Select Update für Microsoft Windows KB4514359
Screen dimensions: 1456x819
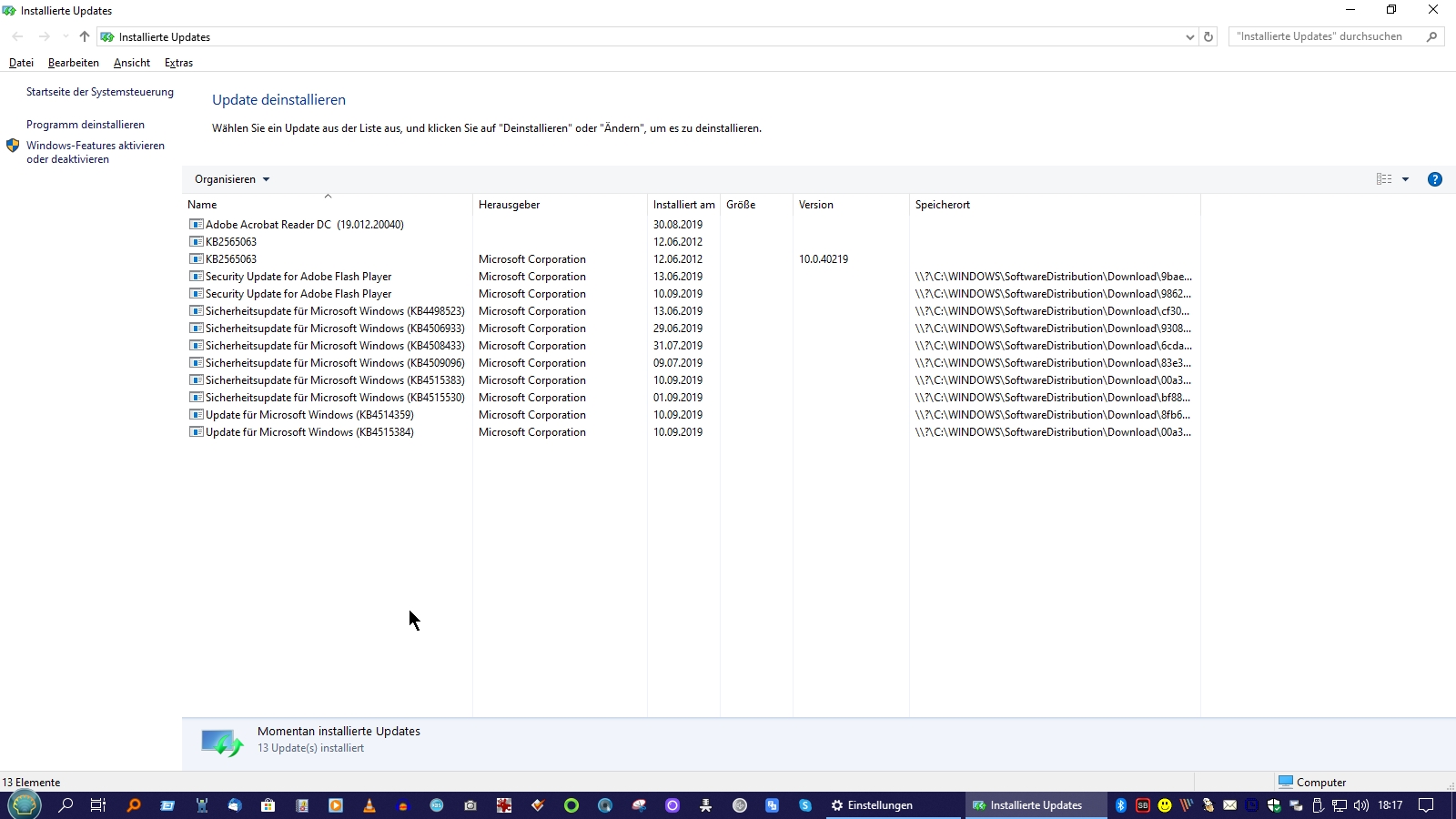coord(692,415)
